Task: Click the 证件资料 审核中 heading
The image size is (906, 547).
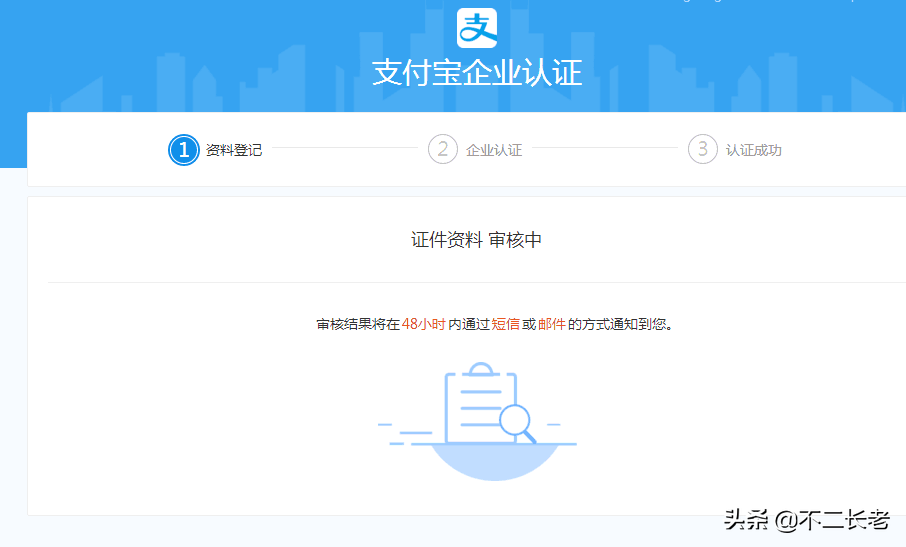Action: tap(477, 240)
